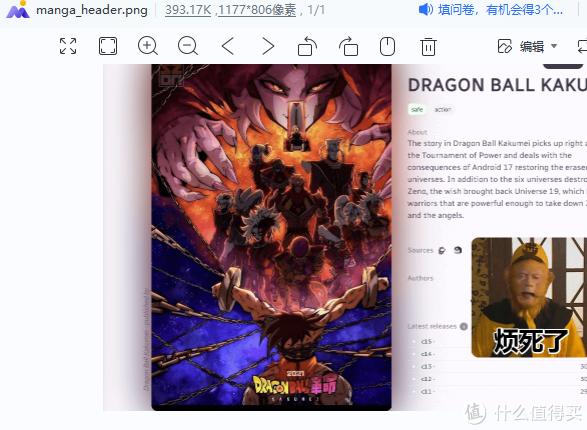Go to next image with right arrow
The image size is (587, 430).
tap(268, 46)
